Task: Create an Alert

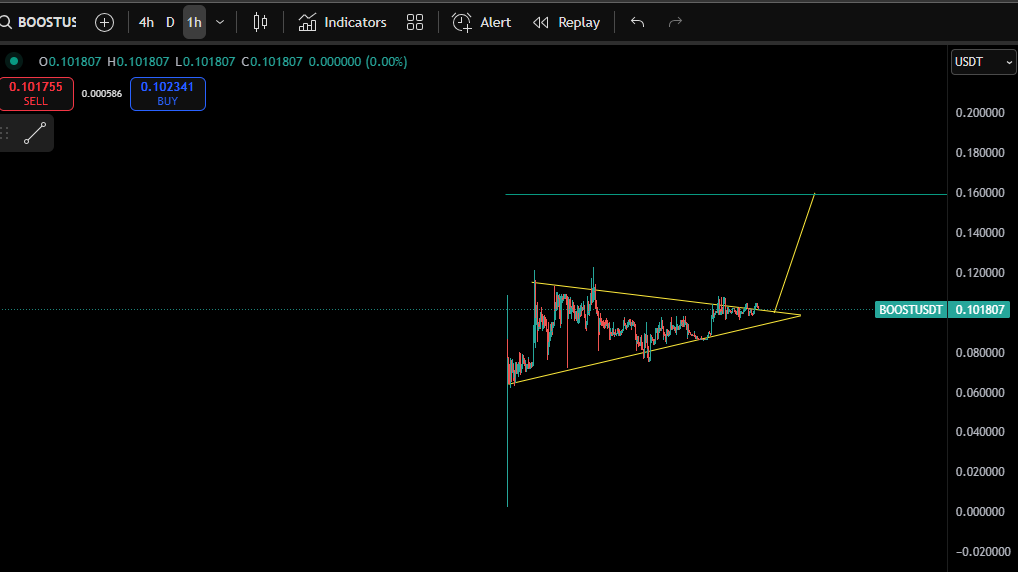Action: [481, 22]
